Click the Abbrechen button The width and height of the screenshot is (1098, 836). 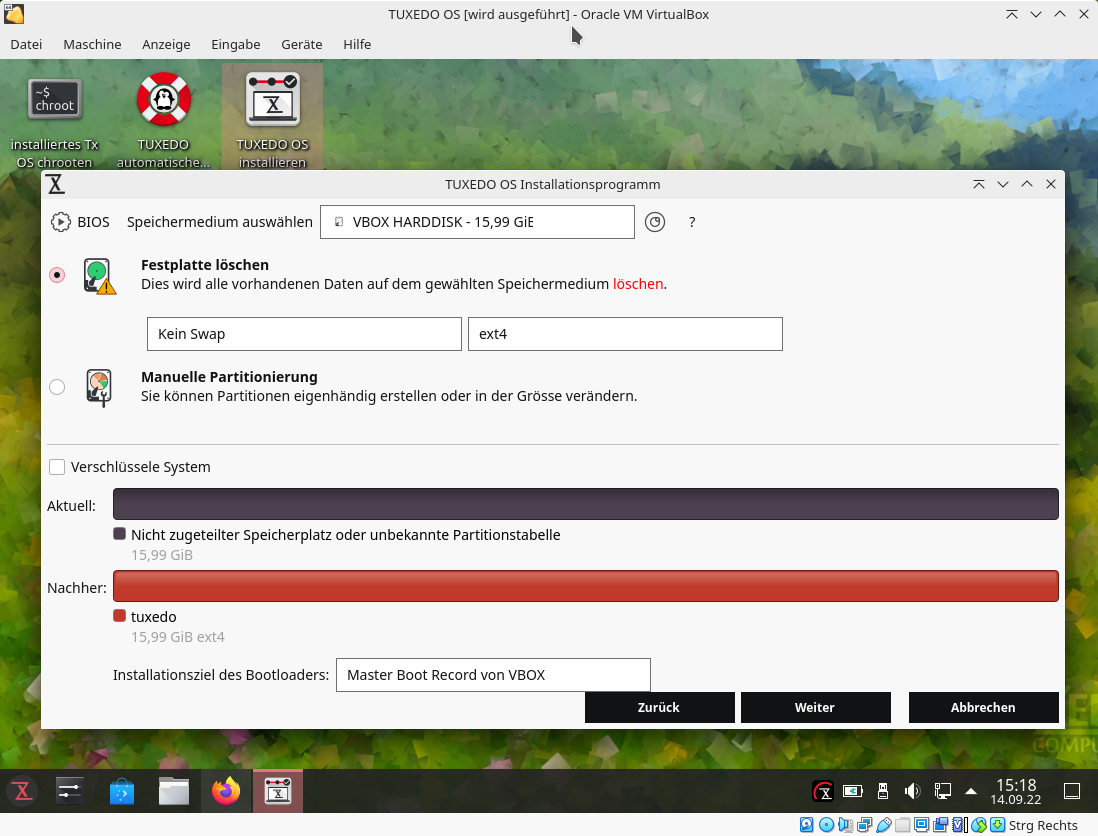[x=984, y=707]
